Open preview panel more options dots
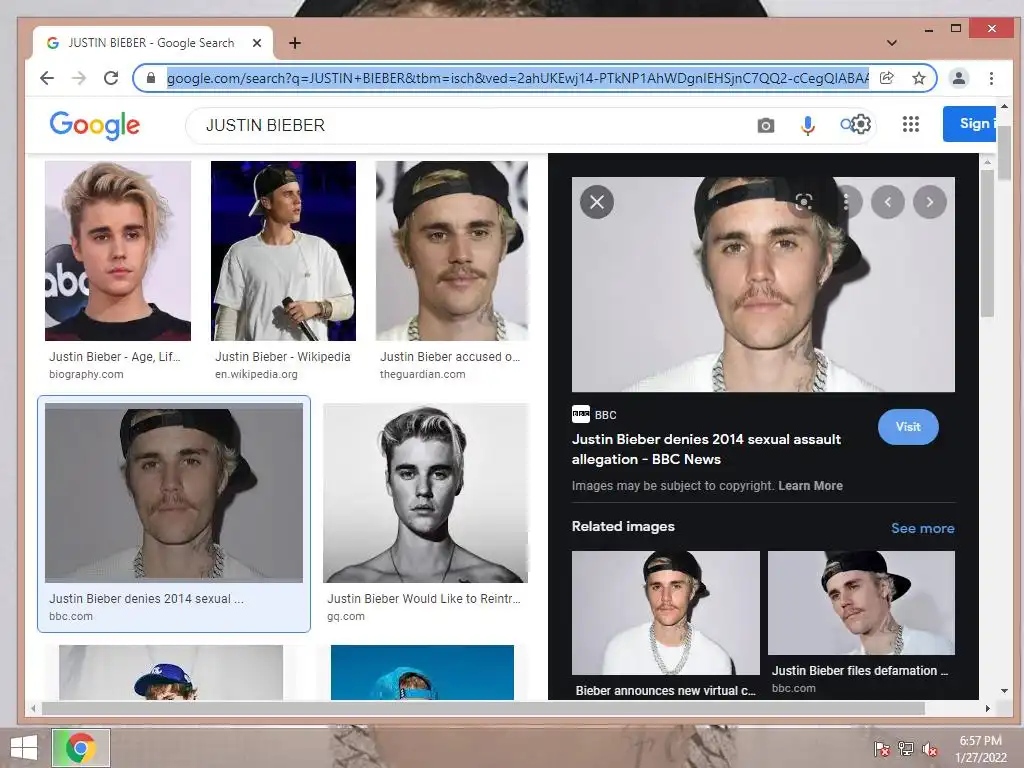This screenshot has width=1024, height=768. tap(846, 202)
